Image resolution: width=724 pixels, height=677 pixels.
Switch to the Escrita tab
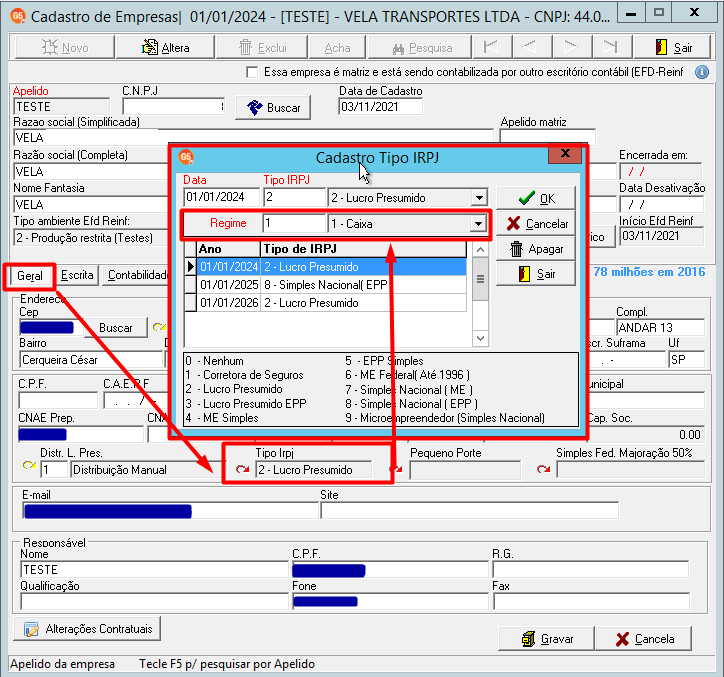77,275
